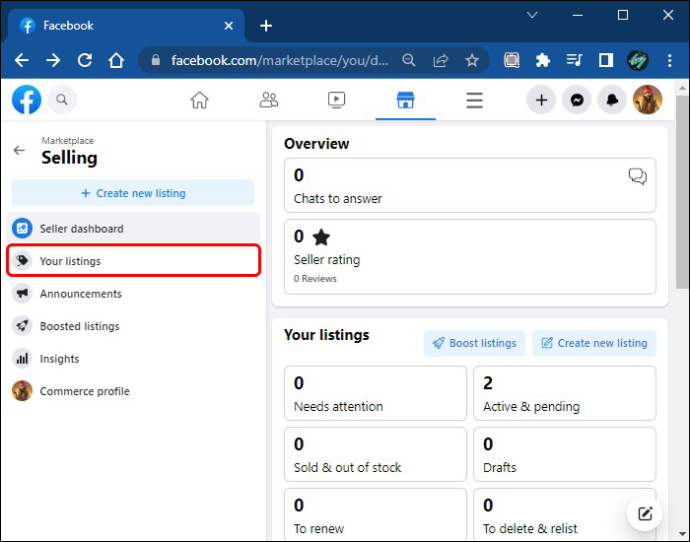Click Boost listings button
The width and height of the screenshot is (690, 542).
pyautogui.click(x=474, y=343)
